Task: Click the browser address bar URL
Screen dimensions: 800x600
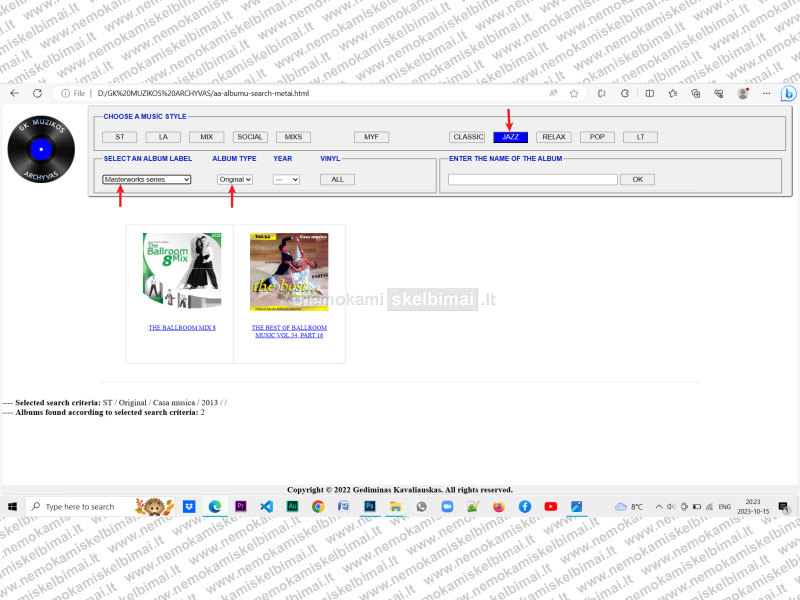Action: pos(203,93)
